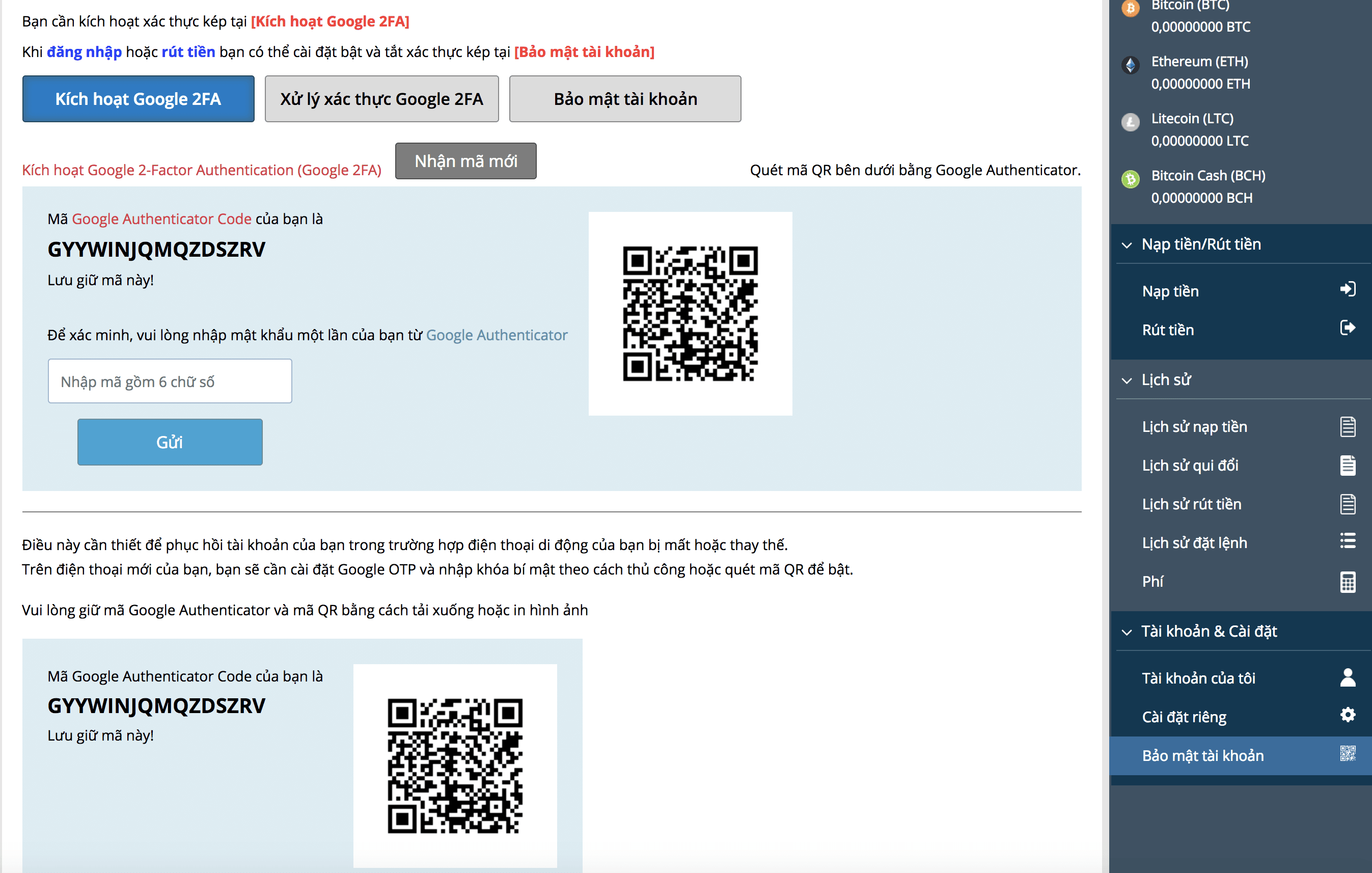This screenshot has width=1372, height=873.
Task: Click the upper GYYWINJQMQZDSZRV code text
Action: click(x=157, y=250)
